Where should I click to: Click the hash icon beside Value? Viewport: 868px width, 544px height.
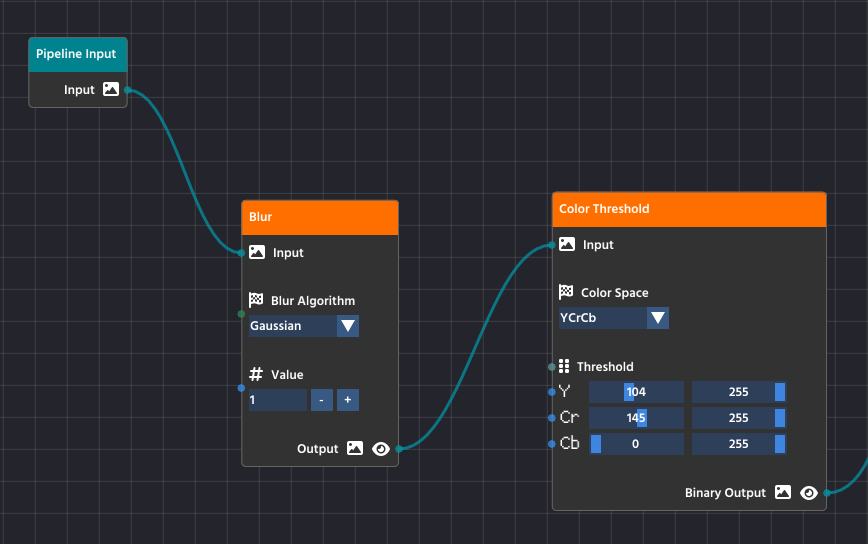pyautogui.click(x=256, y=374)
